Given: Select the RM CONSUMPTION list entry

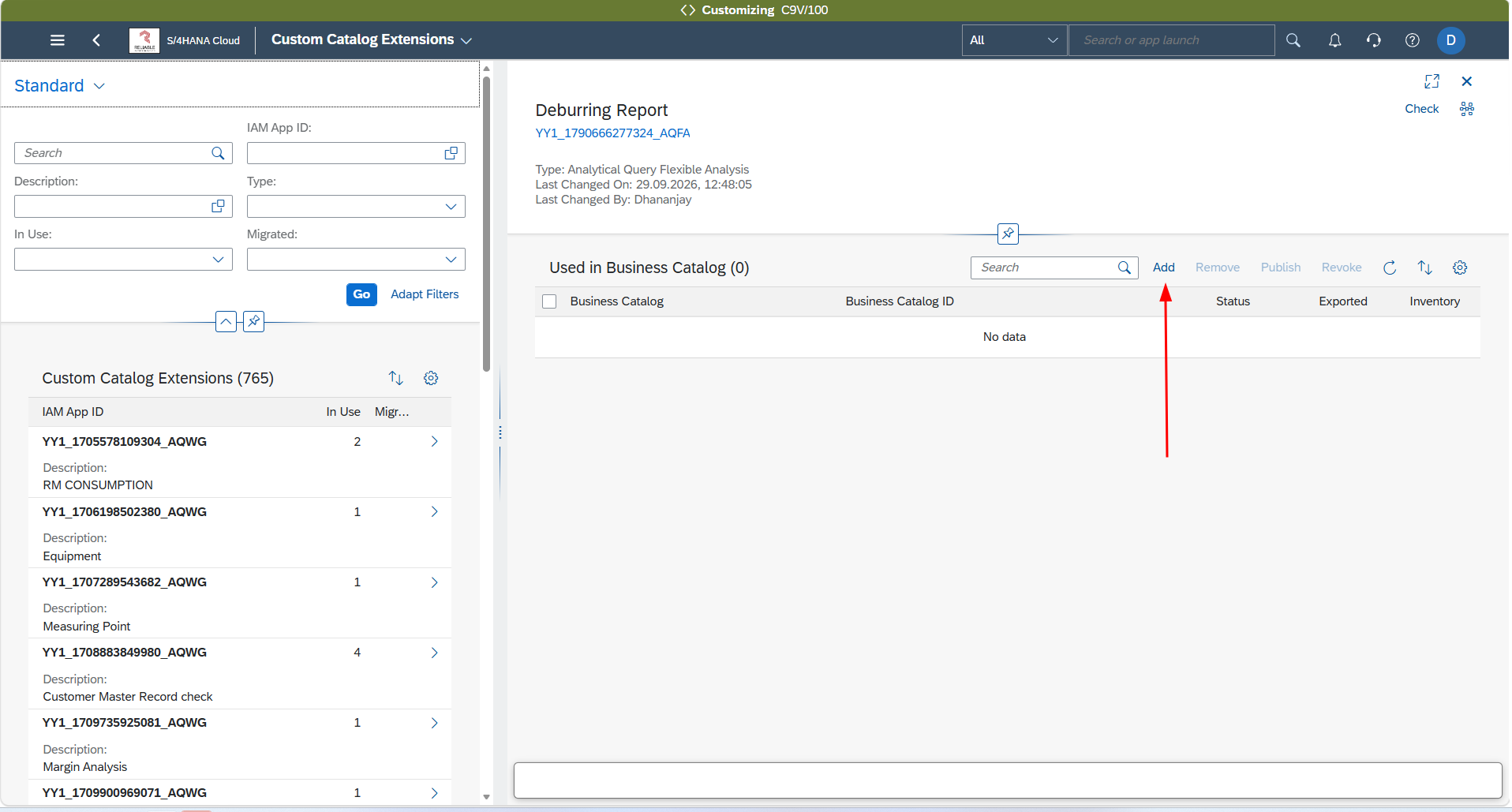Looking at the screenshot, I should (239, 462).
